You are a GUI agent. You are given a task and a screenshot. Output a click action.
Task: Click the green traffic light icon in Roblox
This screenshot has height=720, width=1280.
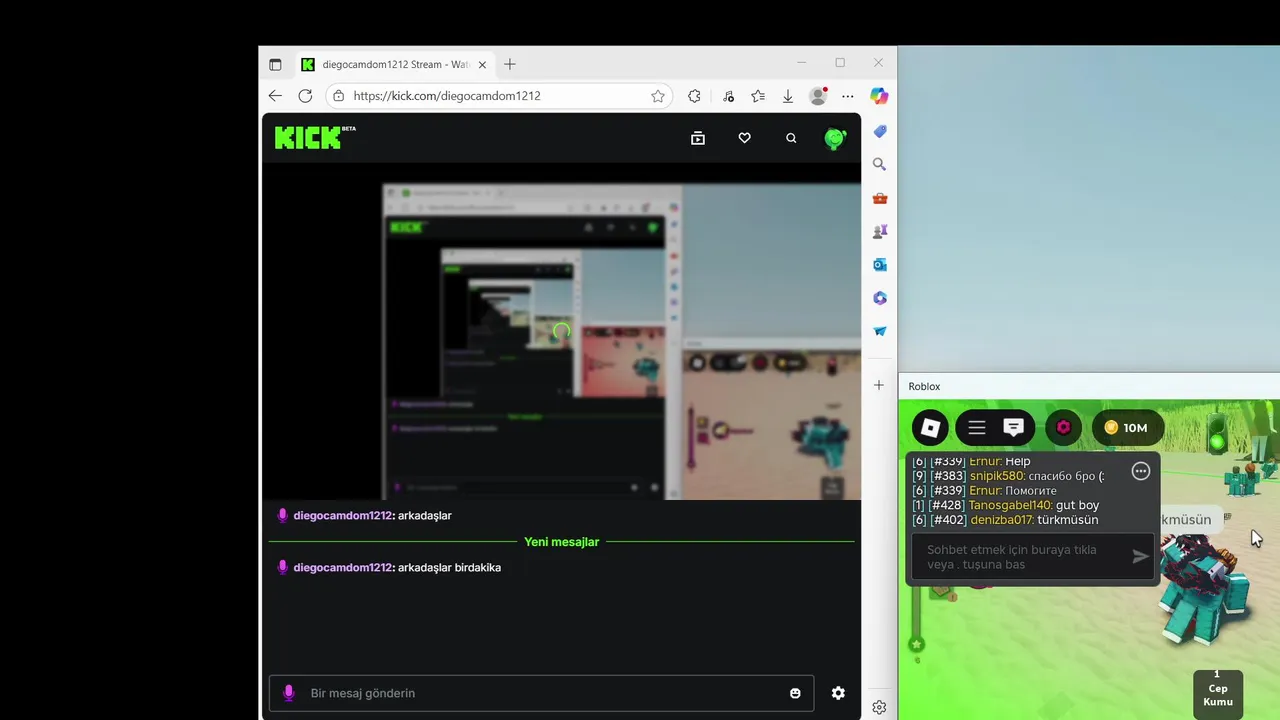(1217, 436)
